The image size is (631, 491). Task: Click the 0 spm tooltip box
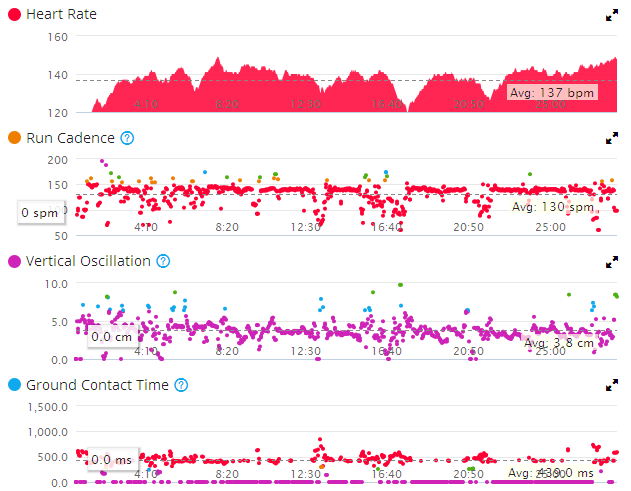point(40,212)
